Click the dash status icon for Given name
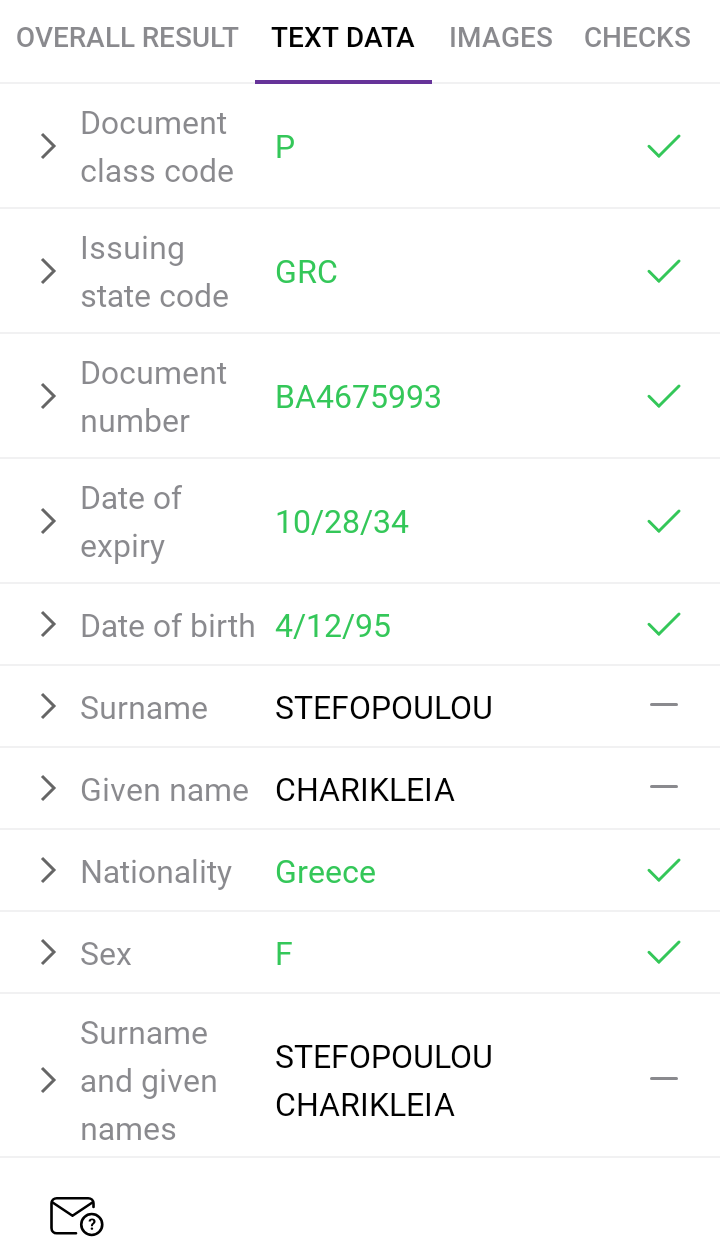 (664, 788)
